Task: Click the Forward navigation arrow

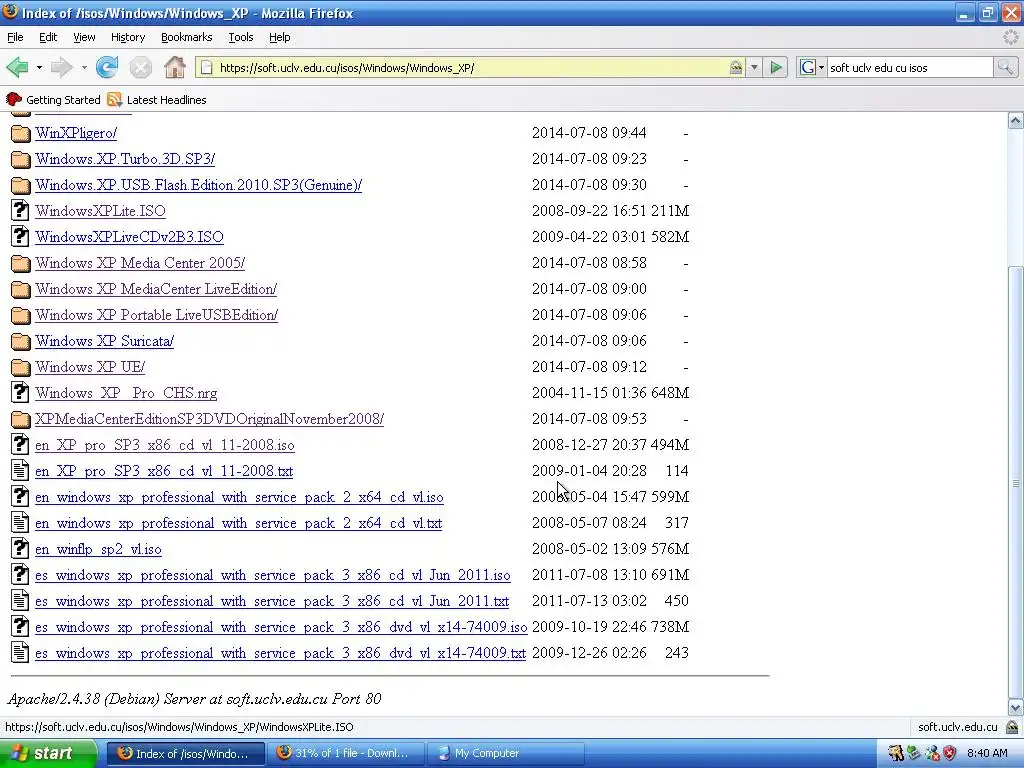Action: [62, 67]
